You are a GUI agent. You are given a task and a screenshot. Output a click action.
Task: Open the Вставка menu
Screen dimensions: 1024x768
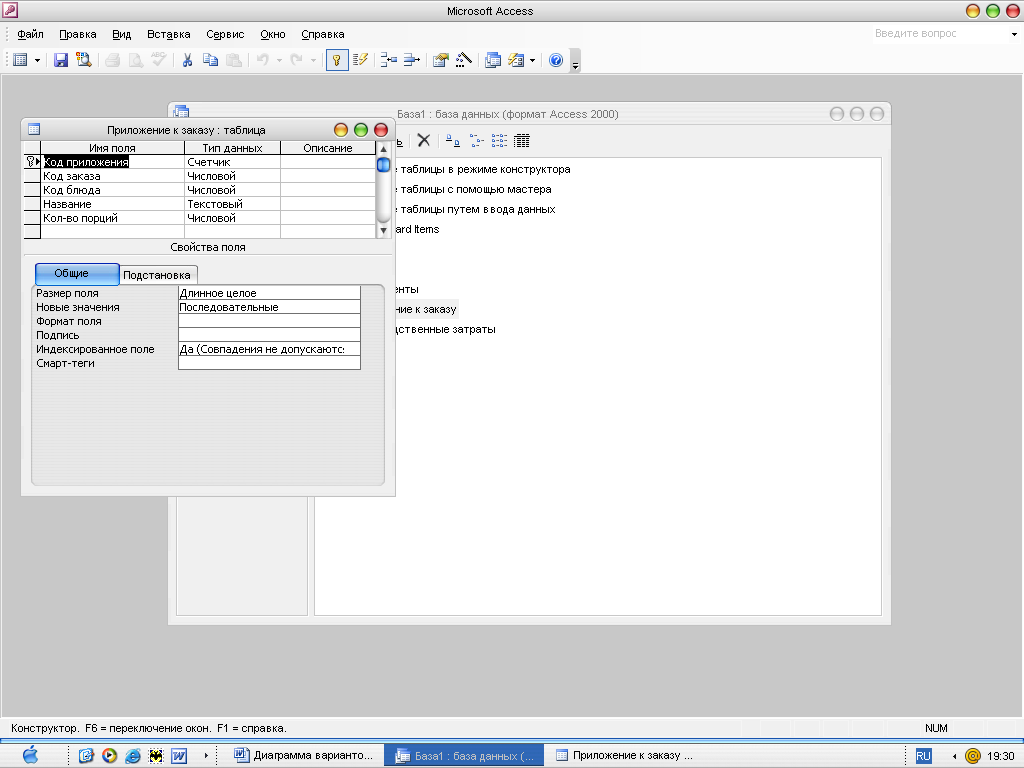coord(168,34)
